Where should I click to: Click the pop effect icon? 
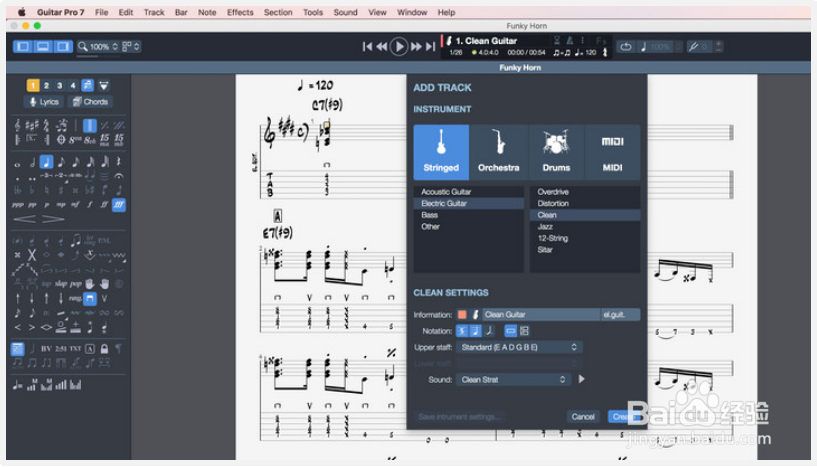click(76, 284)
